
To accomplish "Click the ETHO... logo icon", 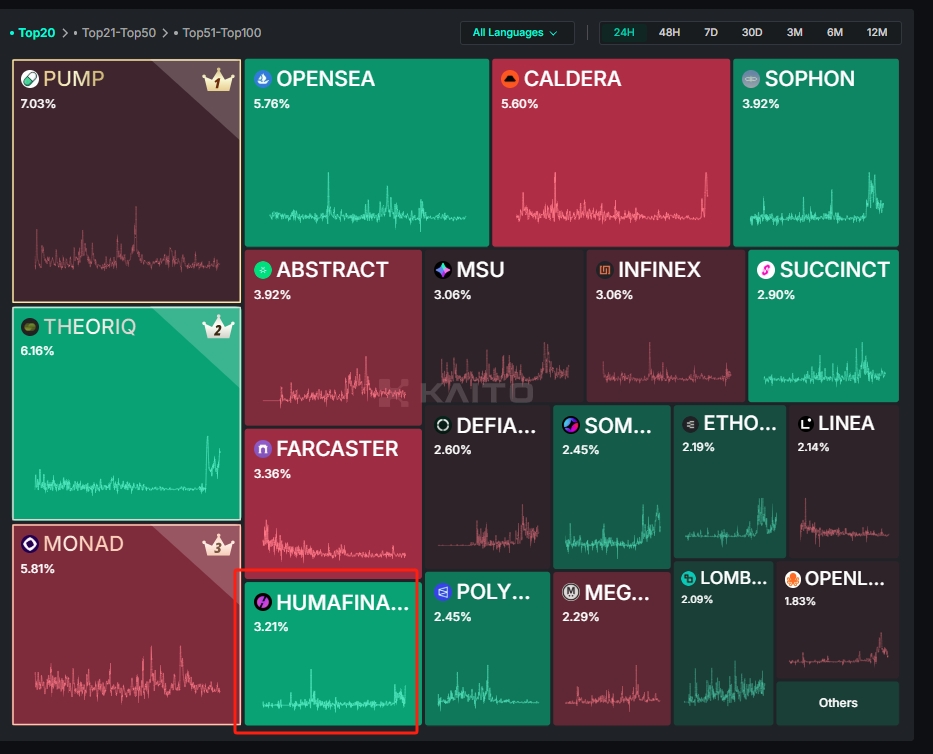I will coord(690,424).
